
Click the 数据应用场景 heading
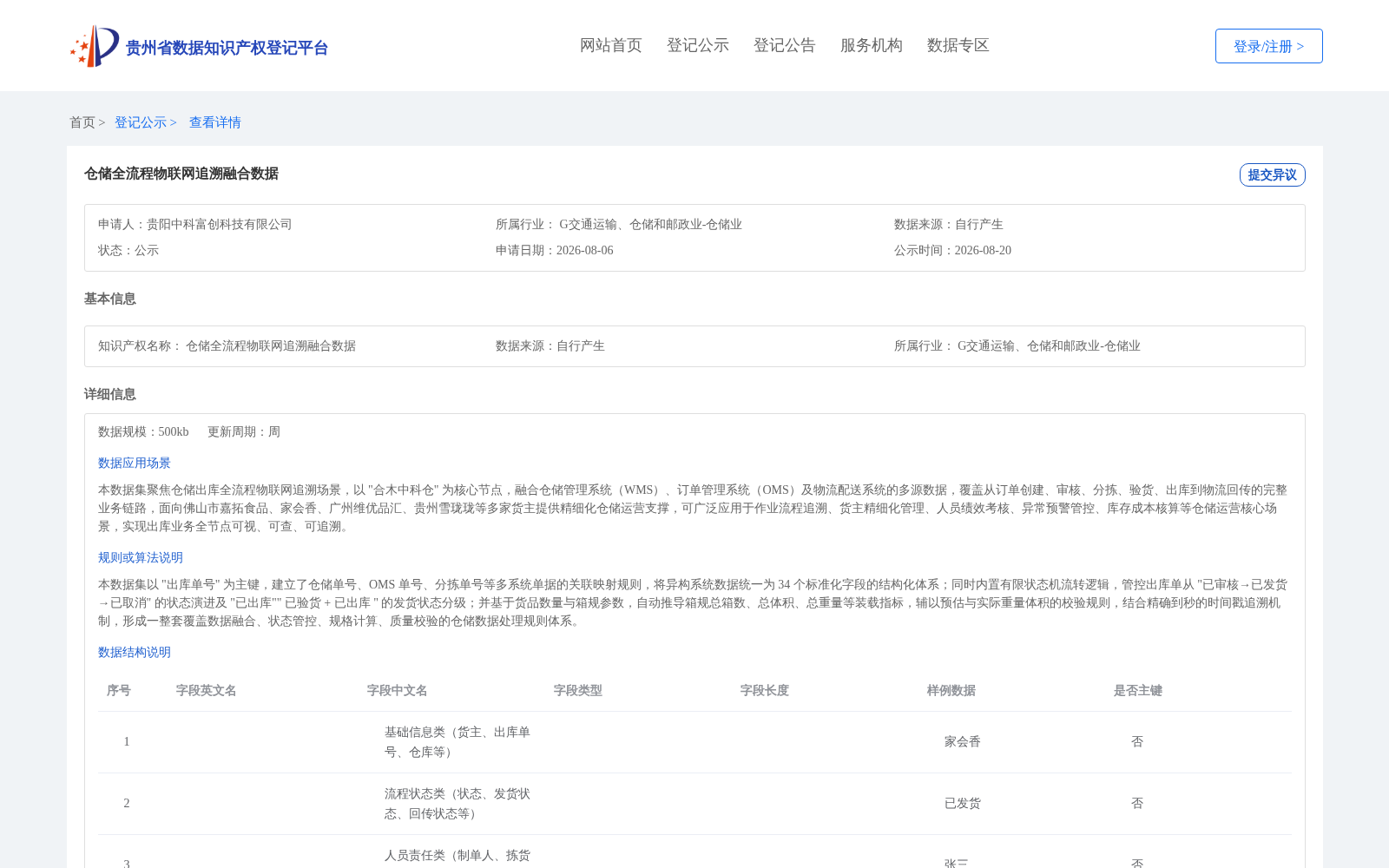135,463
